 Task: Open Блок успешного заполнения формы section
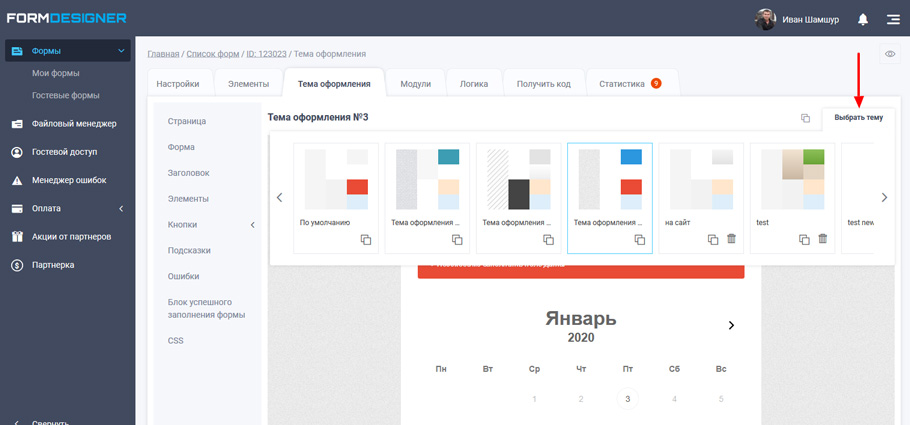(x=206, y=308)
